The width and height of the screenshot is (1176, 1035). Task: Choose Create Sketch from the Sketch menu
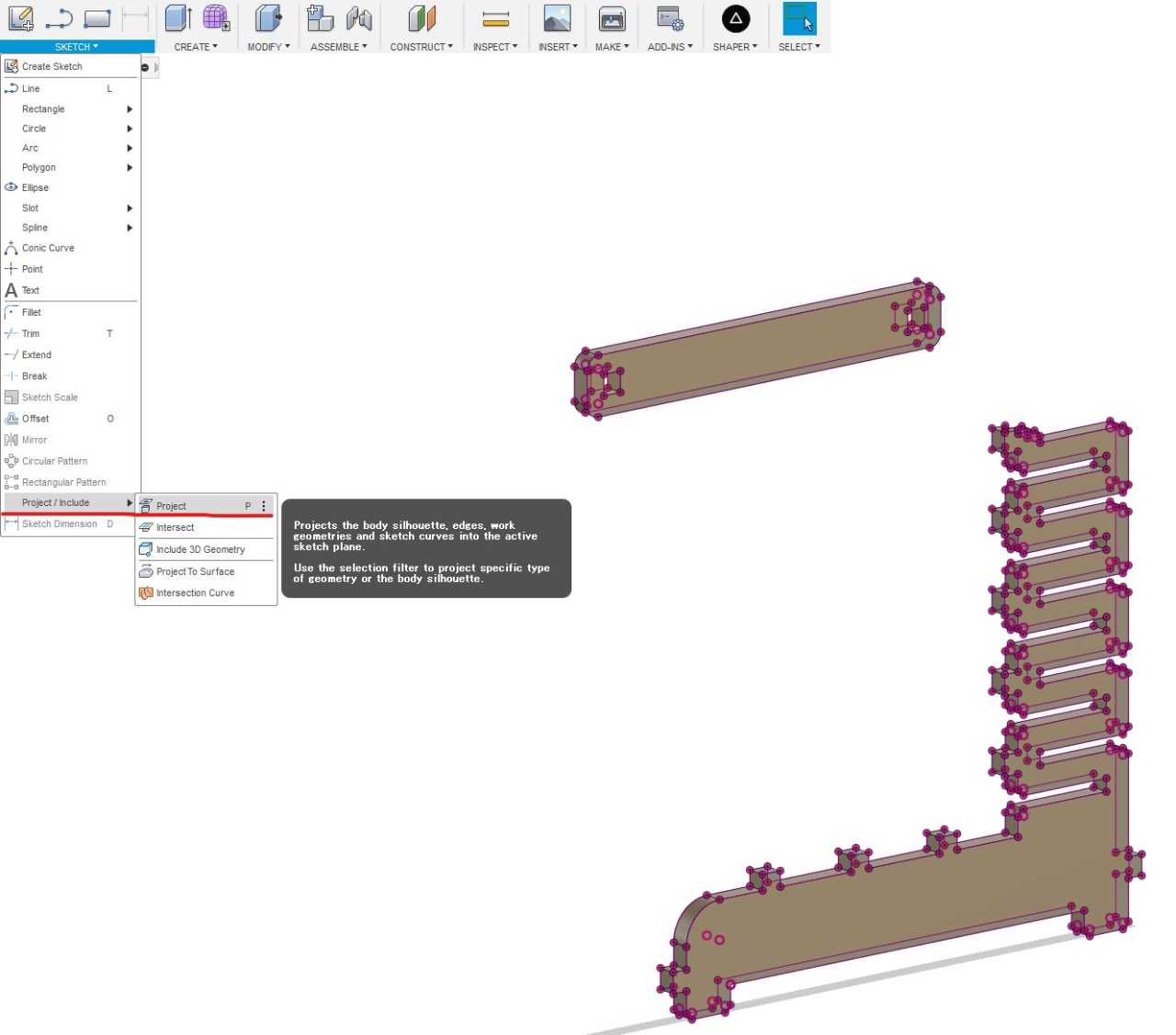[x=71, y=66]
